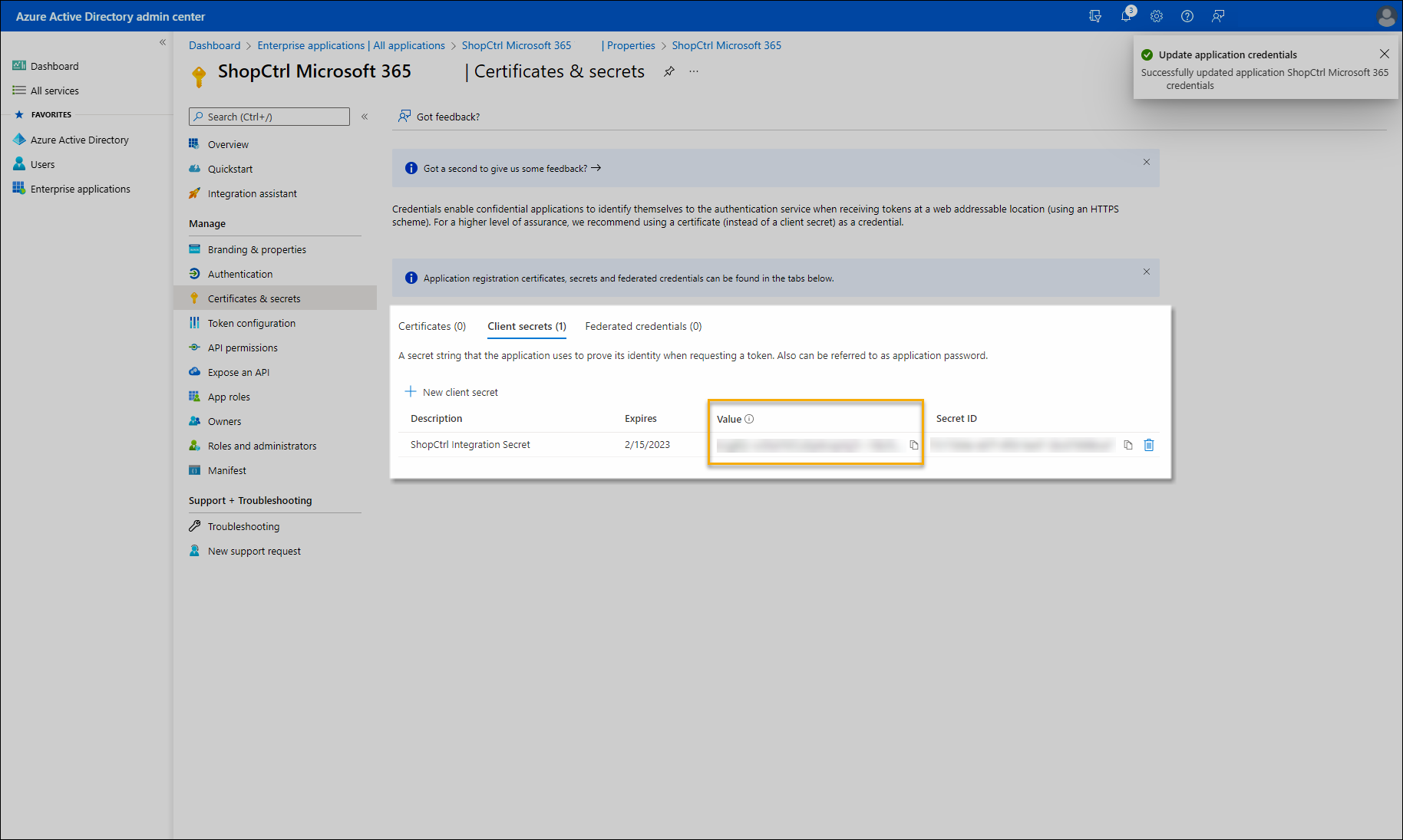Click the Expires column header
This screenshot has width=1403, height=840.
[x=640, y=419]
